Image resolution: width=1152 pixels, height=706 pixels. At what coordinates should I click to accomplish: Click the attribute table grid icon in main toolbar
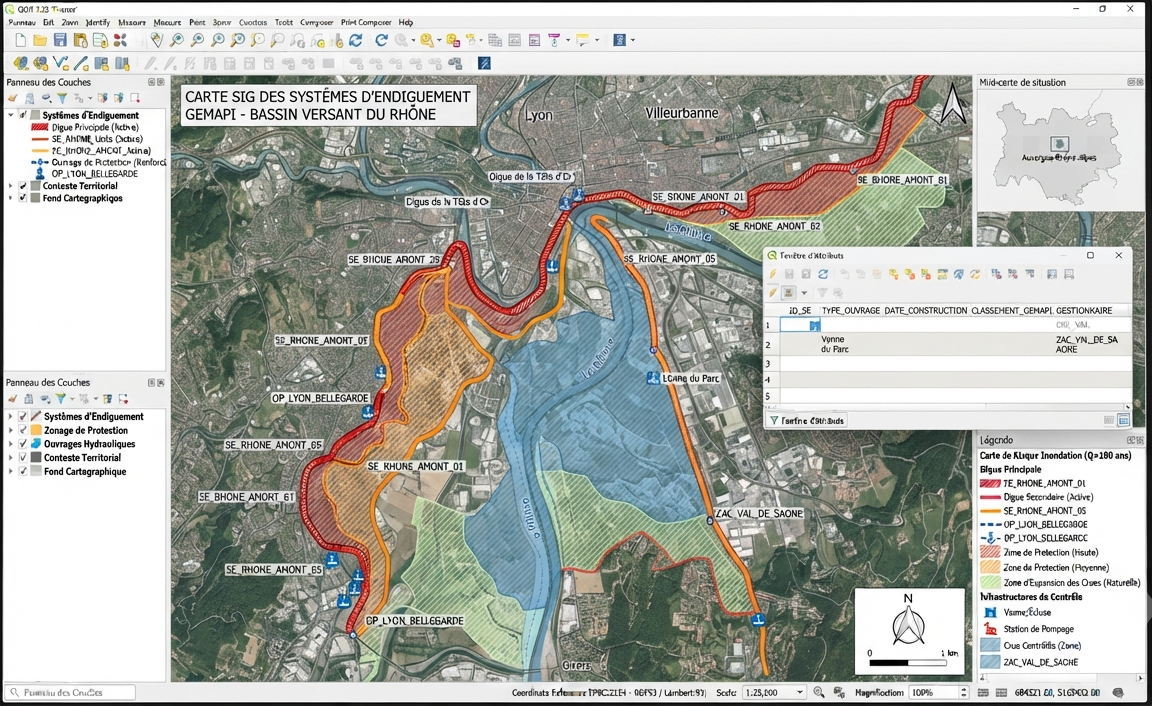495,40
